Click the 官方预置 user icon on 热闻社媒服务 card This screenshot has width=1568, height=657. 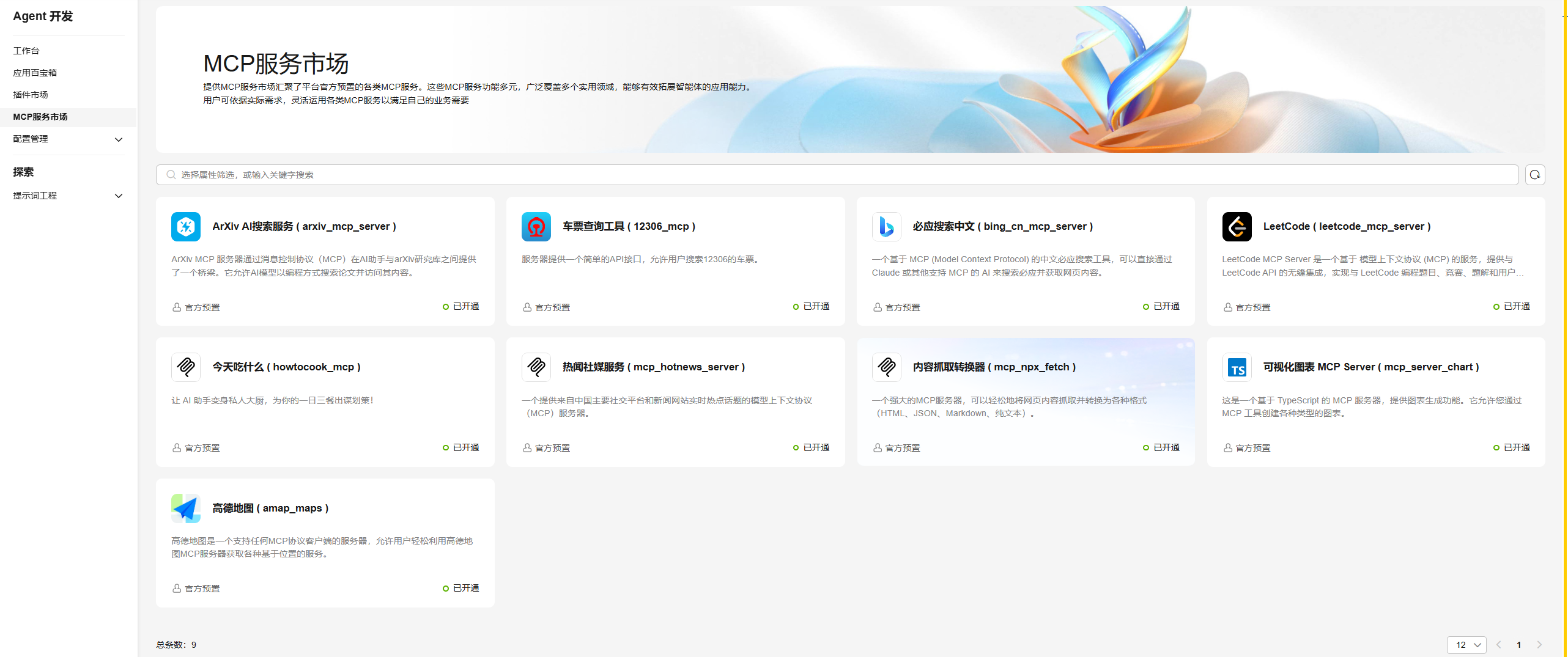[527, 448]
